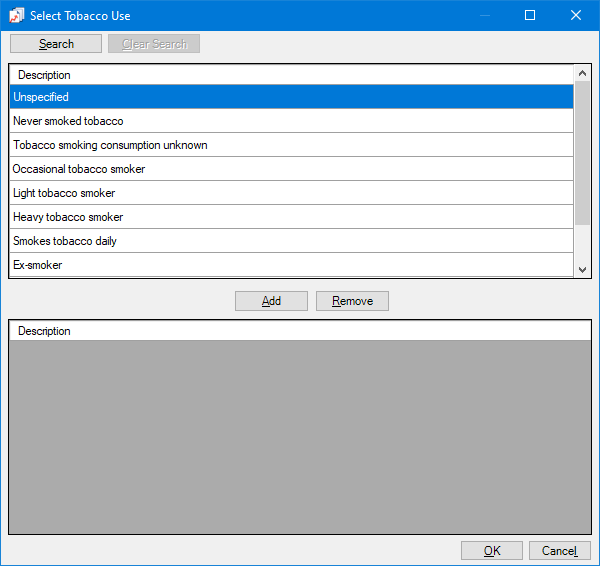Select Light tobacco smoker row

pos(290,193)
